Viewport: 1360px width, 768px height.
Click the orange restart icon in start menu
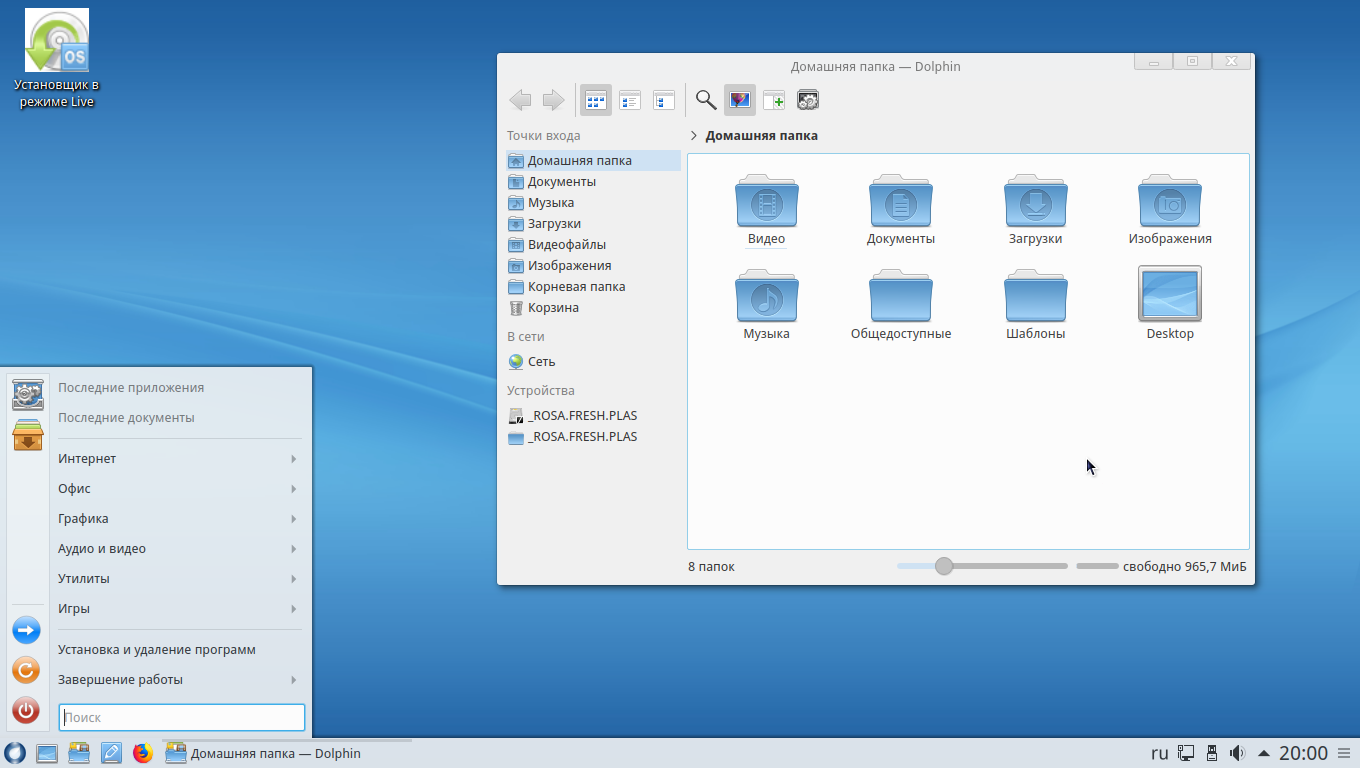(26, 670)
